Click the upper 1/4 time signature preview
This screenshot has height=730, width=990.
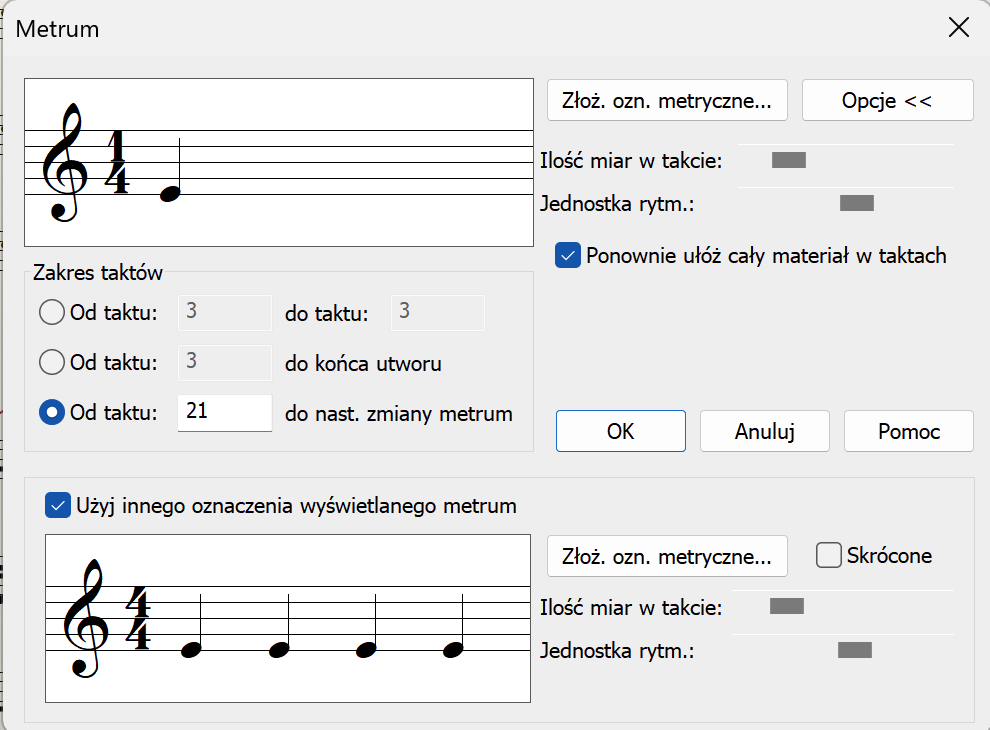pos(279,162)
